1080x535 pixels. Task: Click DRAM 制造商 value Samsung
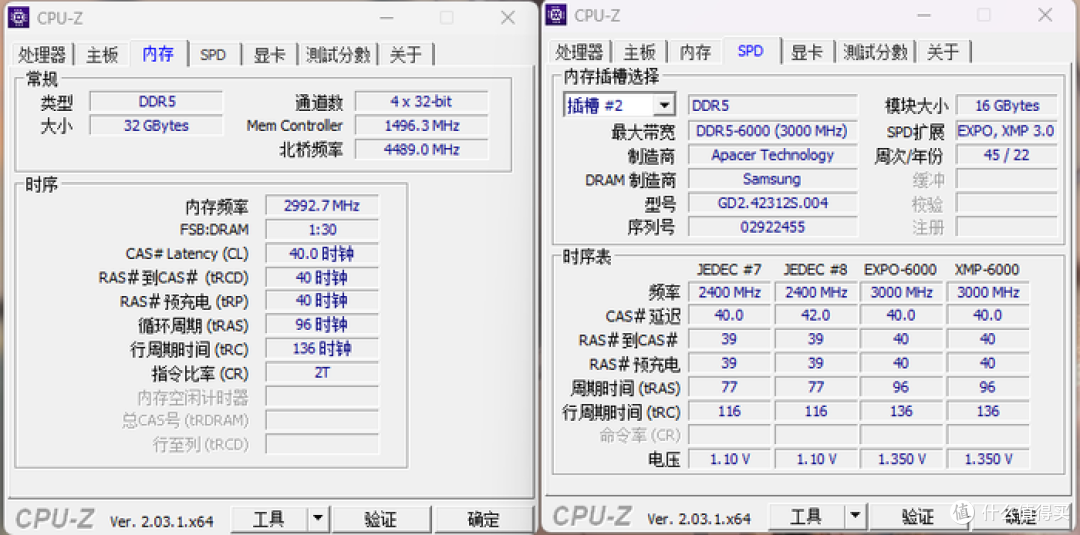772,179
